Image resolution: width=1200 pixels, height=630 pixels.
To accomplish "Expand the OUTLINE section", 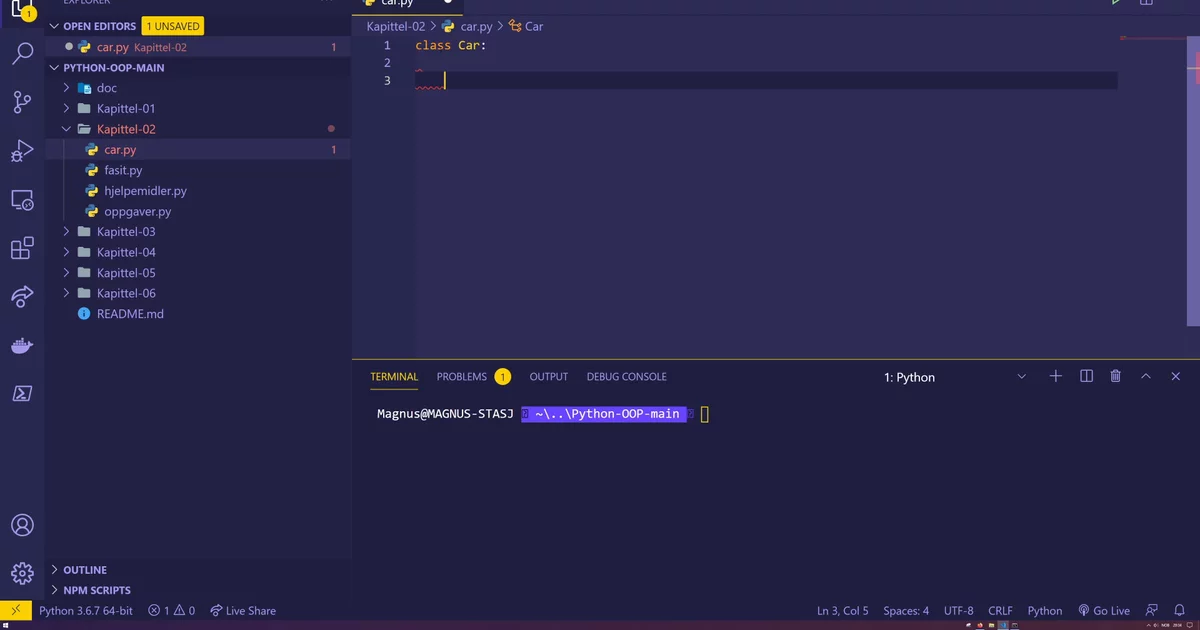I will point(85,570).
